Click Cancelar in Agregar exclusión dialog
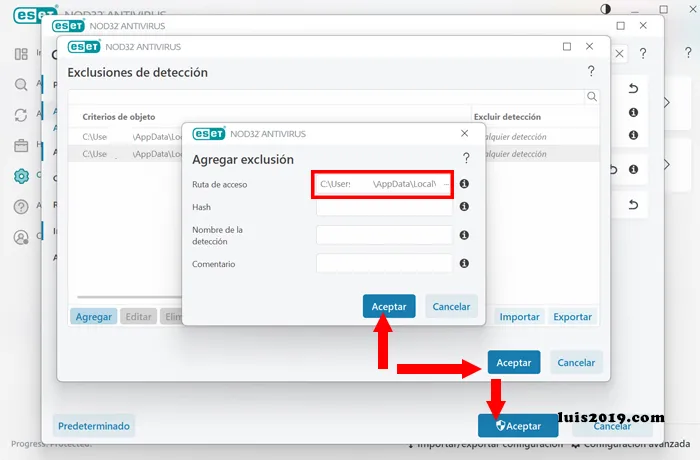 (451, 306)
